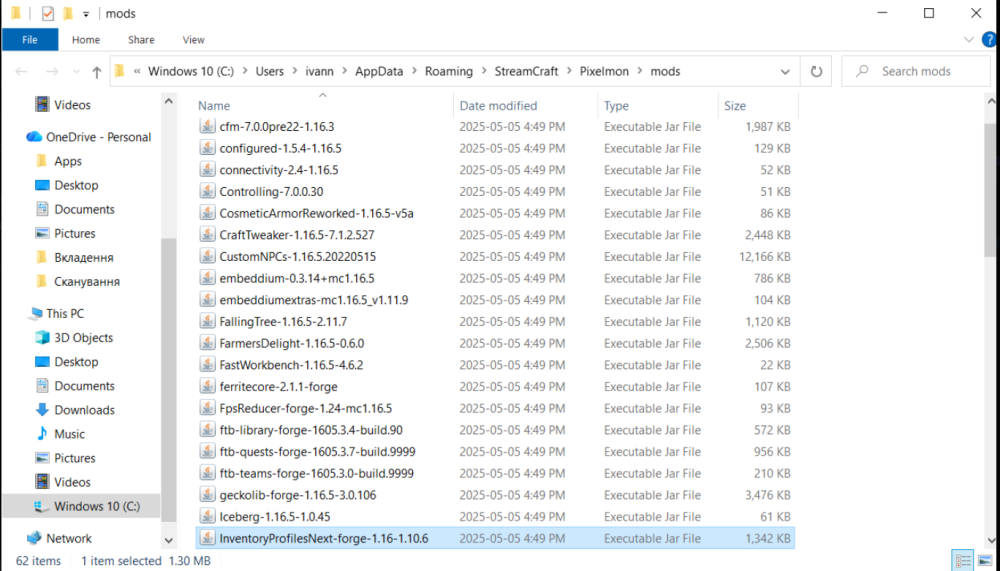Refresh the mods folder view
The height and width of the screenshot is (571, 1000).
816,71
